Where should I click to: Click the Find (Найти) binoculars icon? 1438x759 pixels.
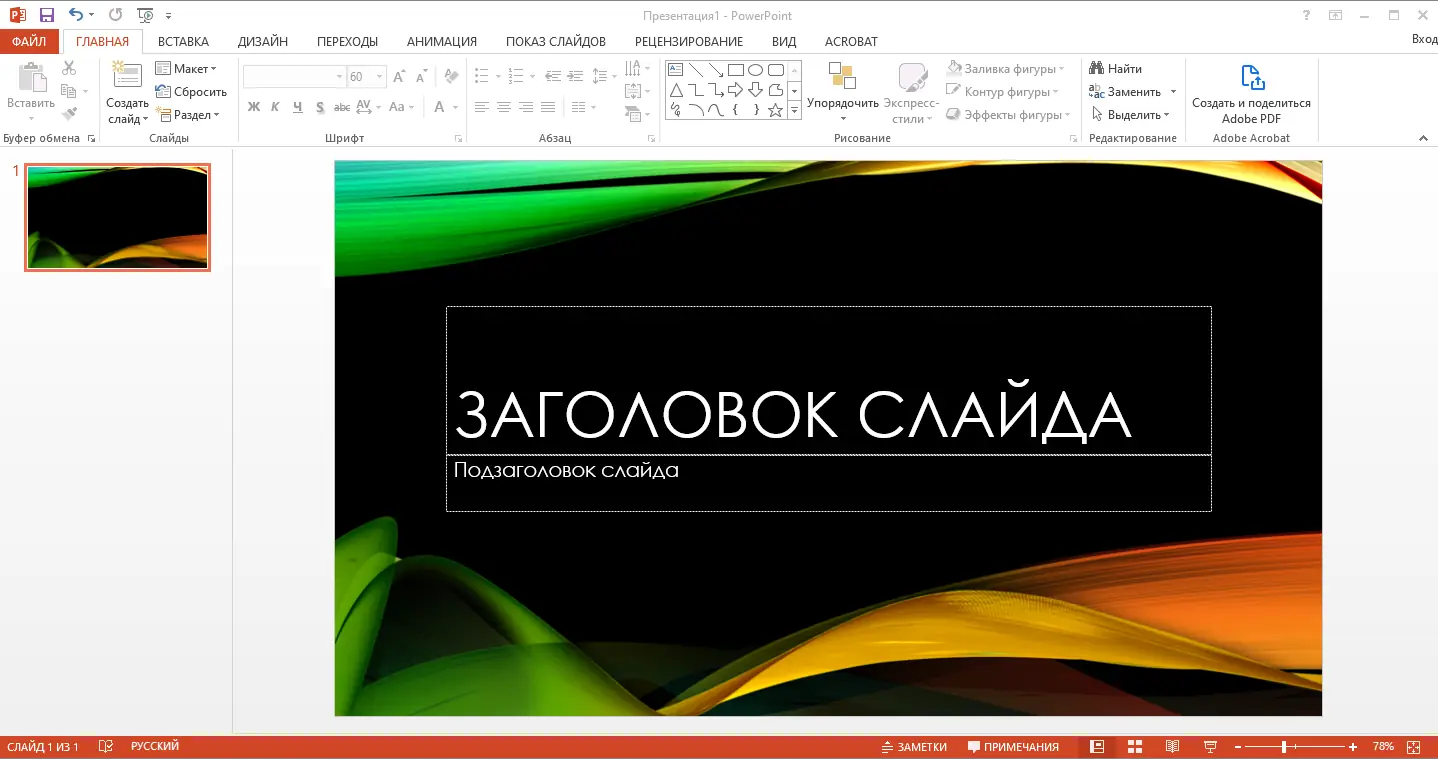(1097, 69)
